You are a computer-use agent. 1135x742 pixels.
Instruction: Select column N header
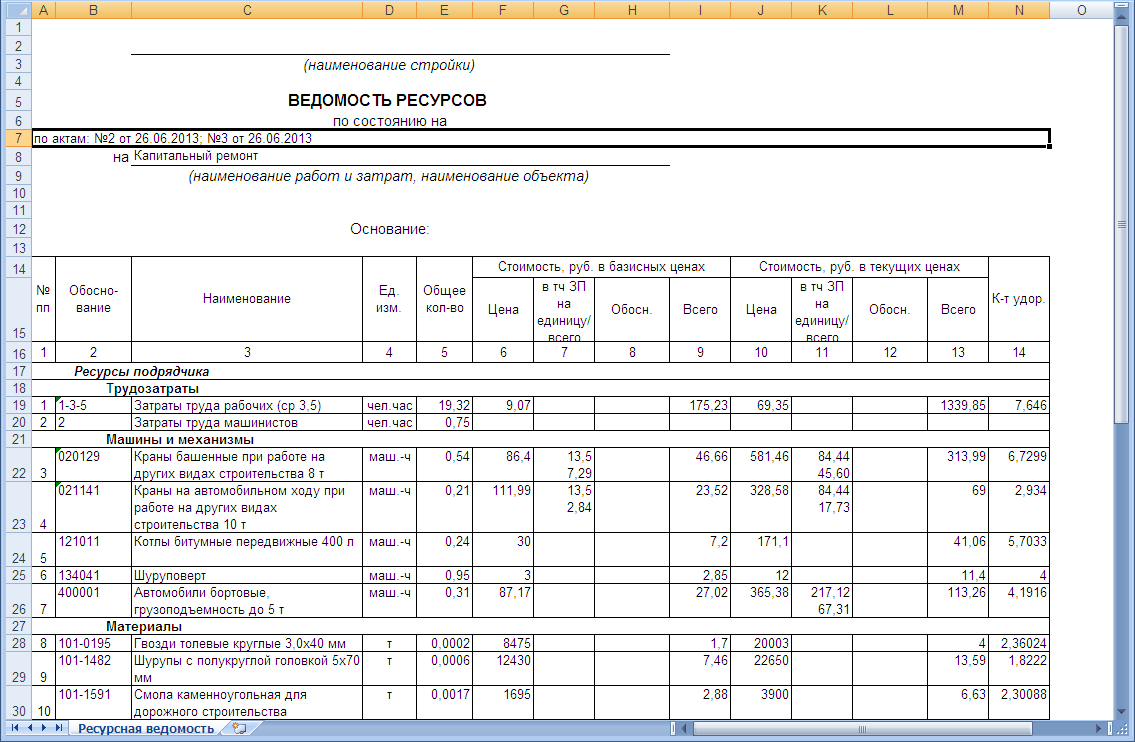point(1018,10)
